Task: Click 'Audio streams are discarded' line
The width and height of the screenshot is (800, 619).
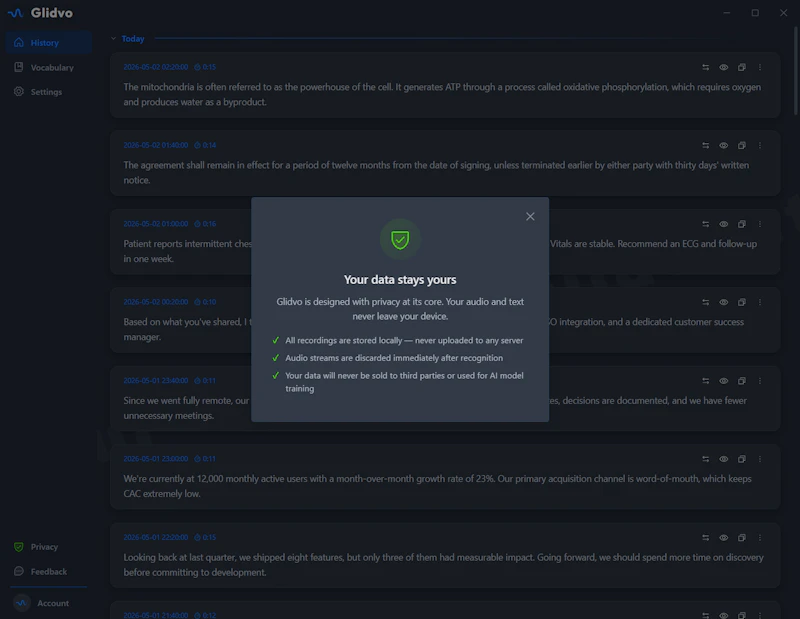Action: tap(394, 358)
